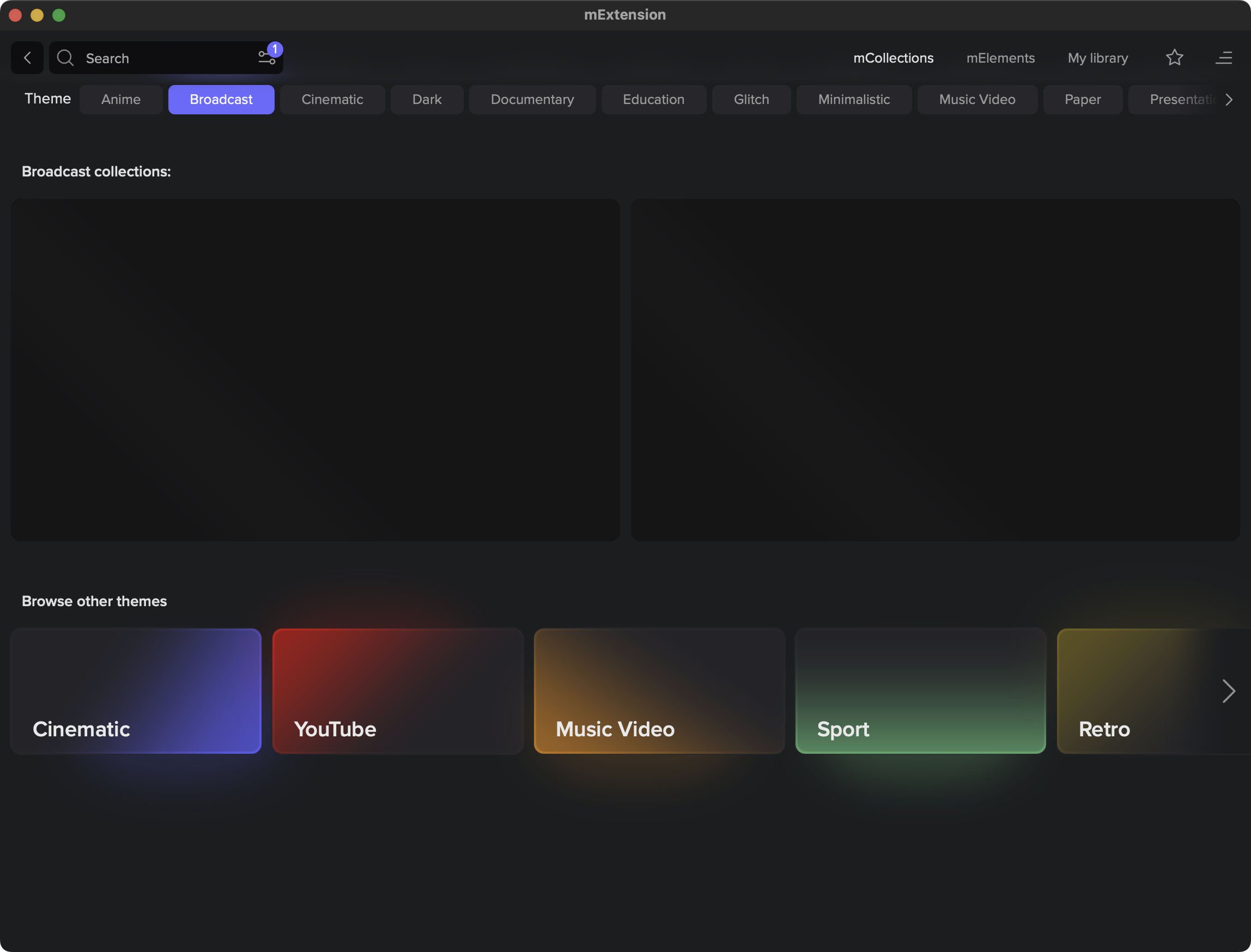The image size is (1251, 952).
Task: Open the Music Video theme card
Action: (x=659, y=691)
